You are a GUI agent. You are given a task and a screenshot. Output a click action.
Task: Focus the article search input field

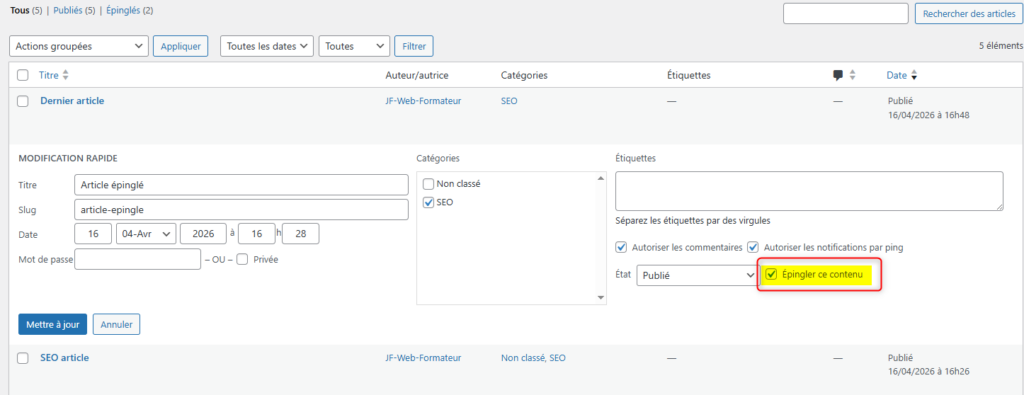coord(846,14)
